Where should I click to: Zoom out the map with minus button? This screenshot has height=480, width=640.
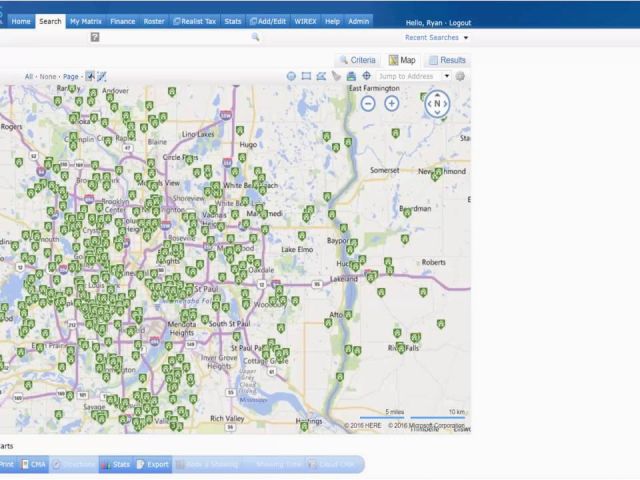[x=368, y=104]
